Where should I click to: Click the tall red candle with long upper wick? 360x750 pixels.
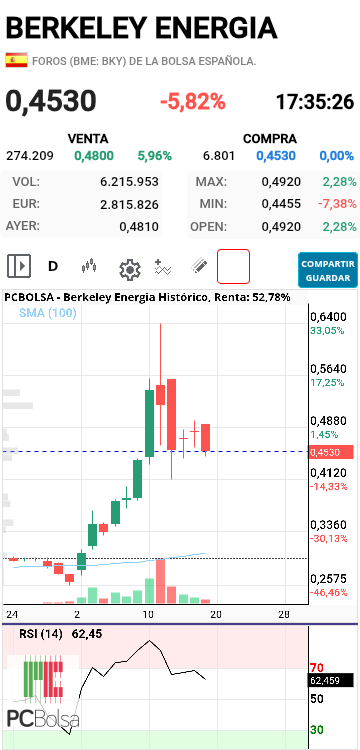161,384
